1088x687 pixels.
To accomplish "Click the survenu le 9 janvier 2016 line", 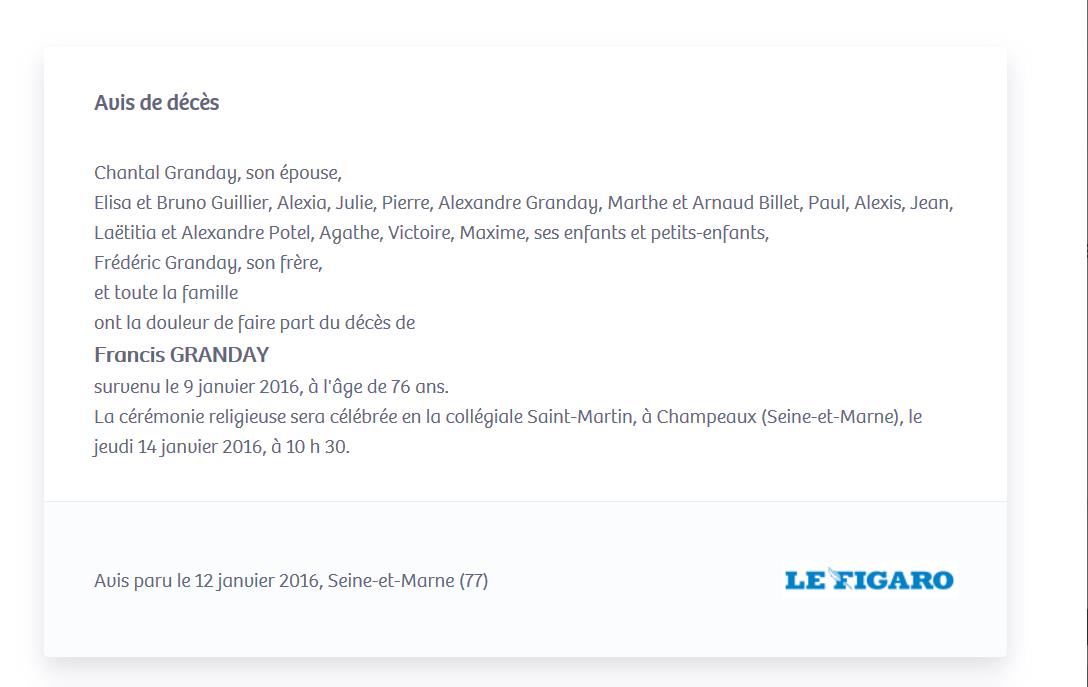I will point(271,387).
